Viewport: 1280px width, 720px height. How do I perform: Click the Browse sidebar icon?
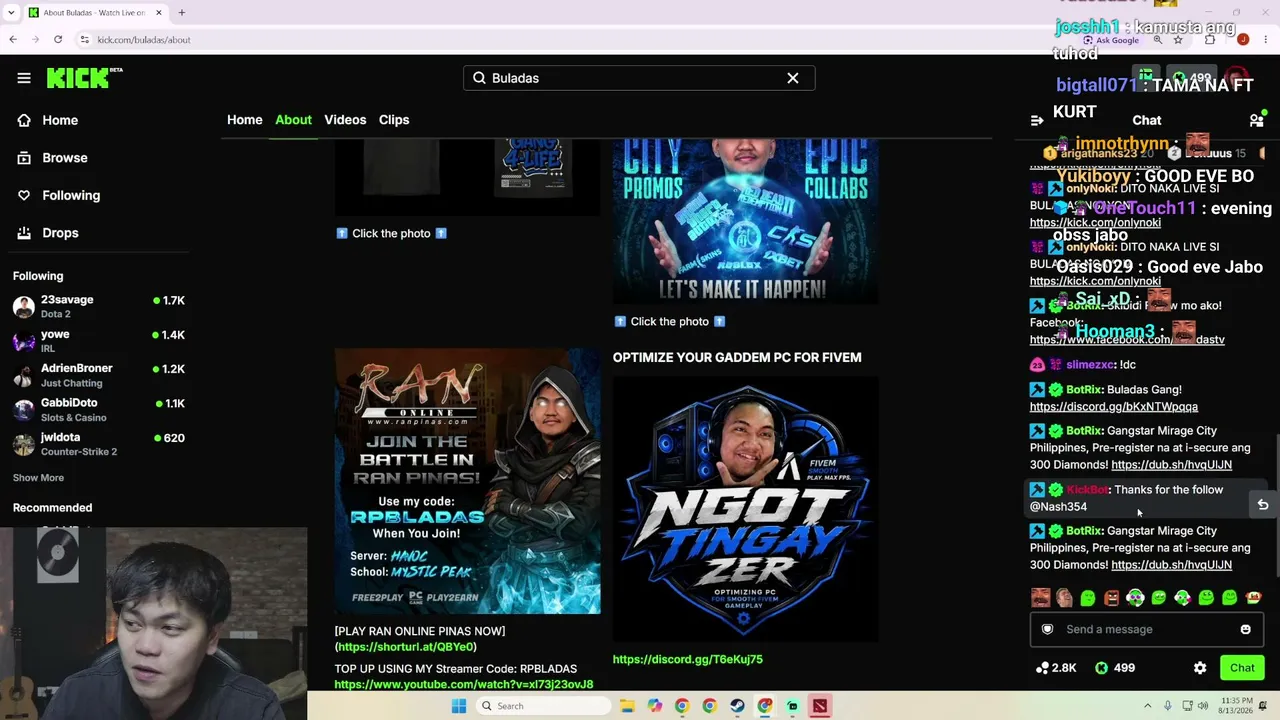pos(24,158)
